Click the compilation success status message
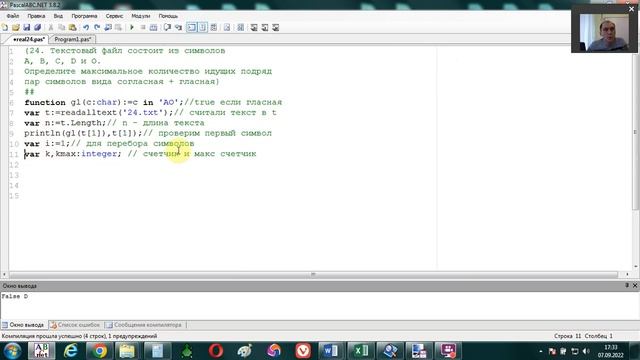The width and height of the screenshot is (640, 360). (x=79, y=336)
